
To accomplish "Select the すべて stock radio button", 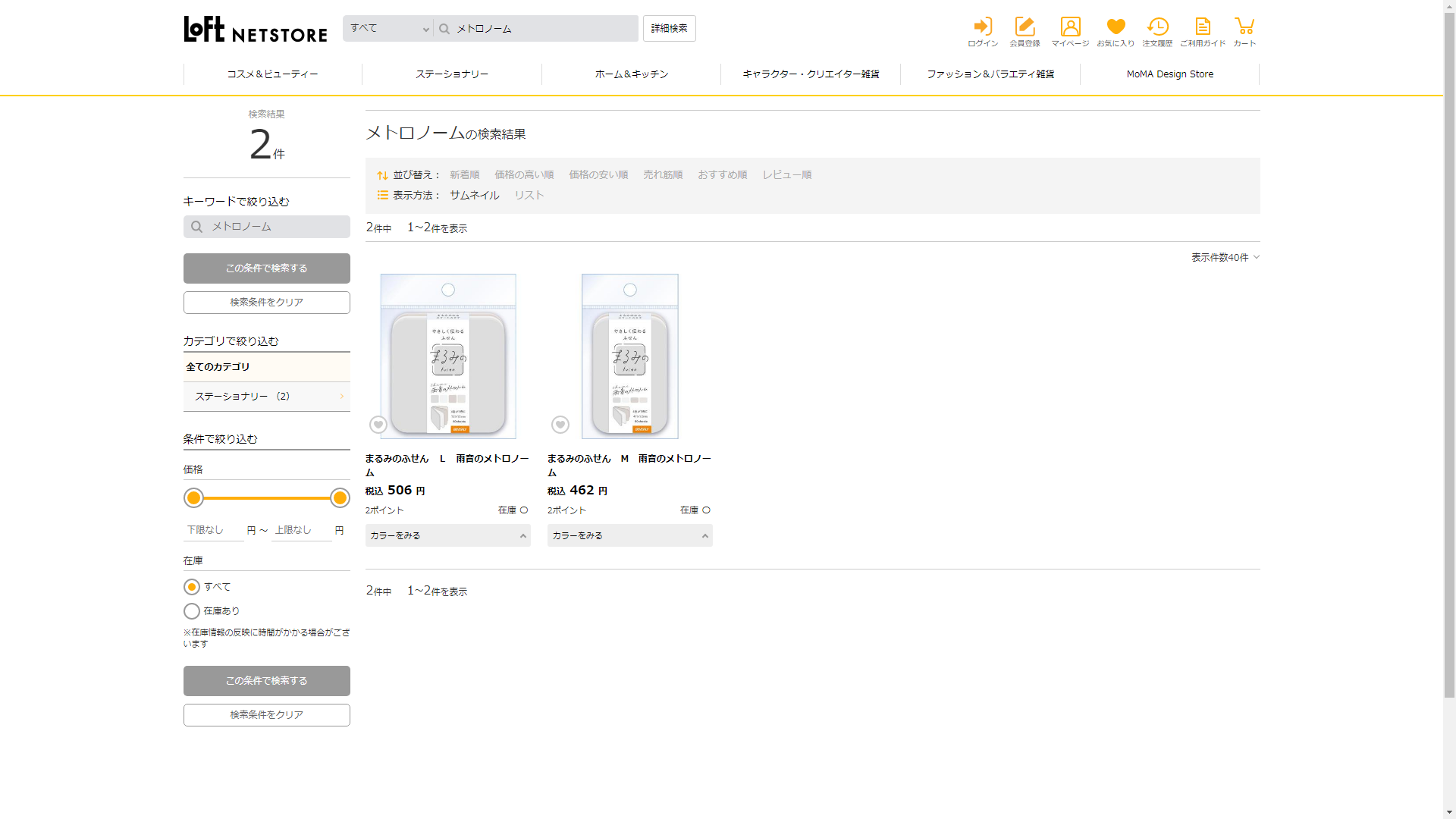I will (x=192, y=587).
